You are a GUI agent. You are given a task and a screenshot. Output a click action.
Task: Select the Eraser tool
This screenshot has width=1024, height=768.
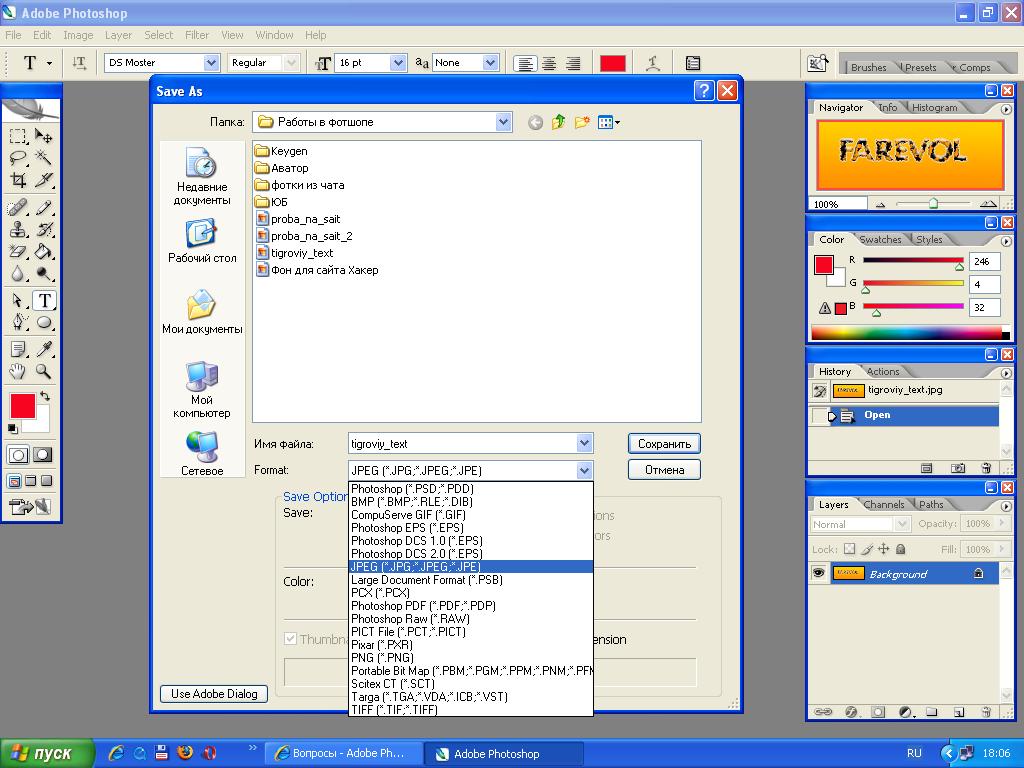point(18,251)
